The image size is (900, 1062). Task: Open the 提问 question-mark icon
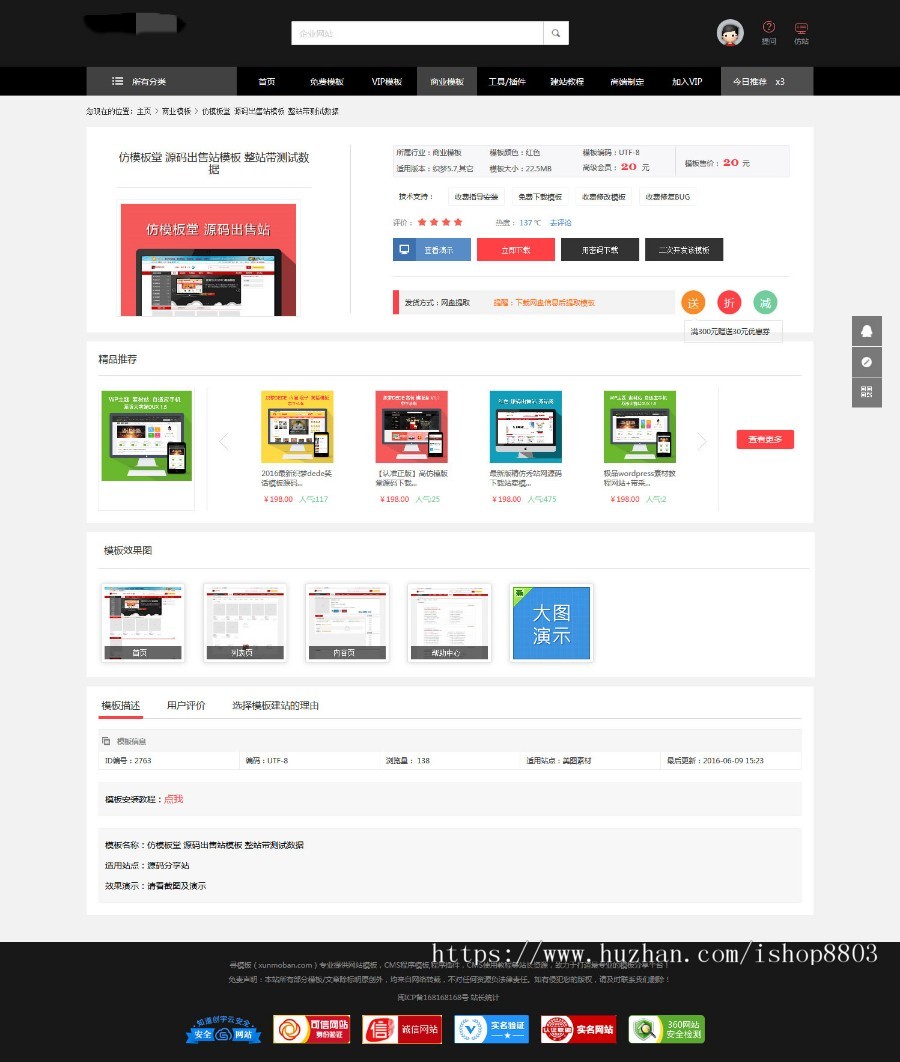pos(769,27)
